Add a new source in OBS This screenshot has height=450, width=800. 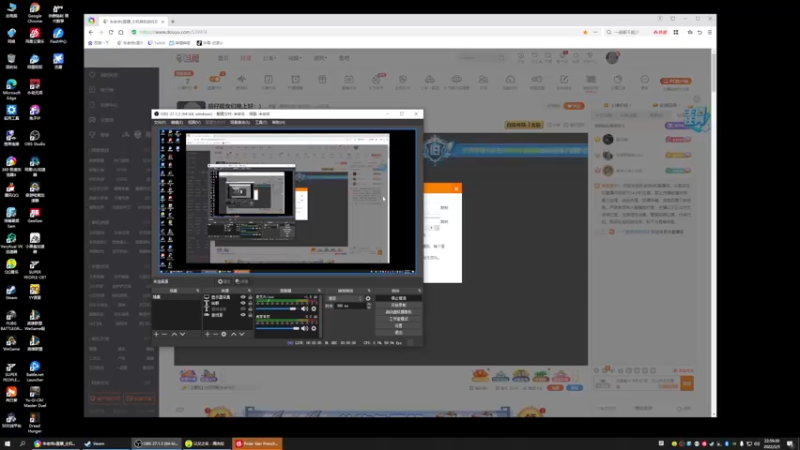tap(207, 334)
